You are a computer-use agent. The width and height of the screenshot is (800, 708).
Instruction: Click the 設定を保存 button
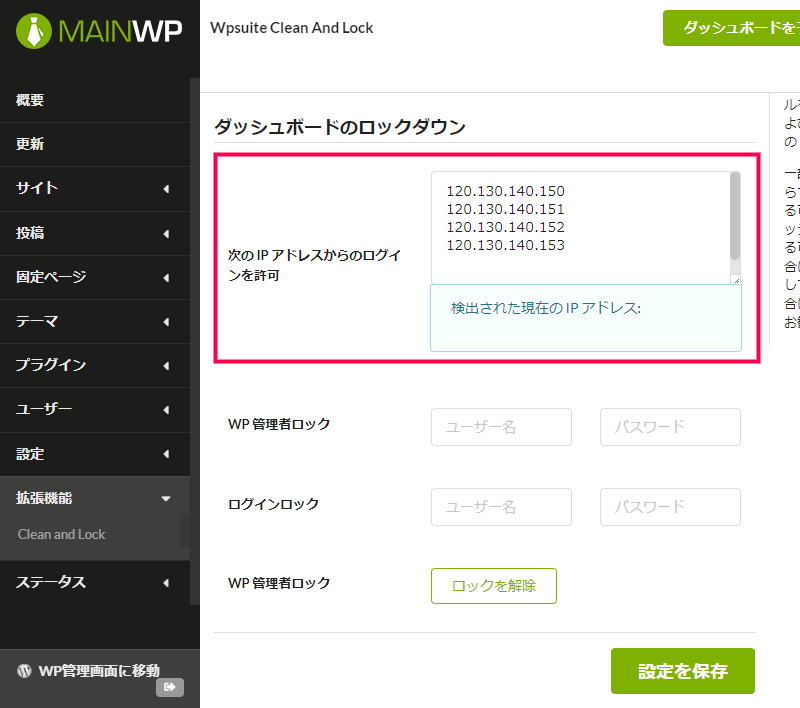(x=683, y=671)
